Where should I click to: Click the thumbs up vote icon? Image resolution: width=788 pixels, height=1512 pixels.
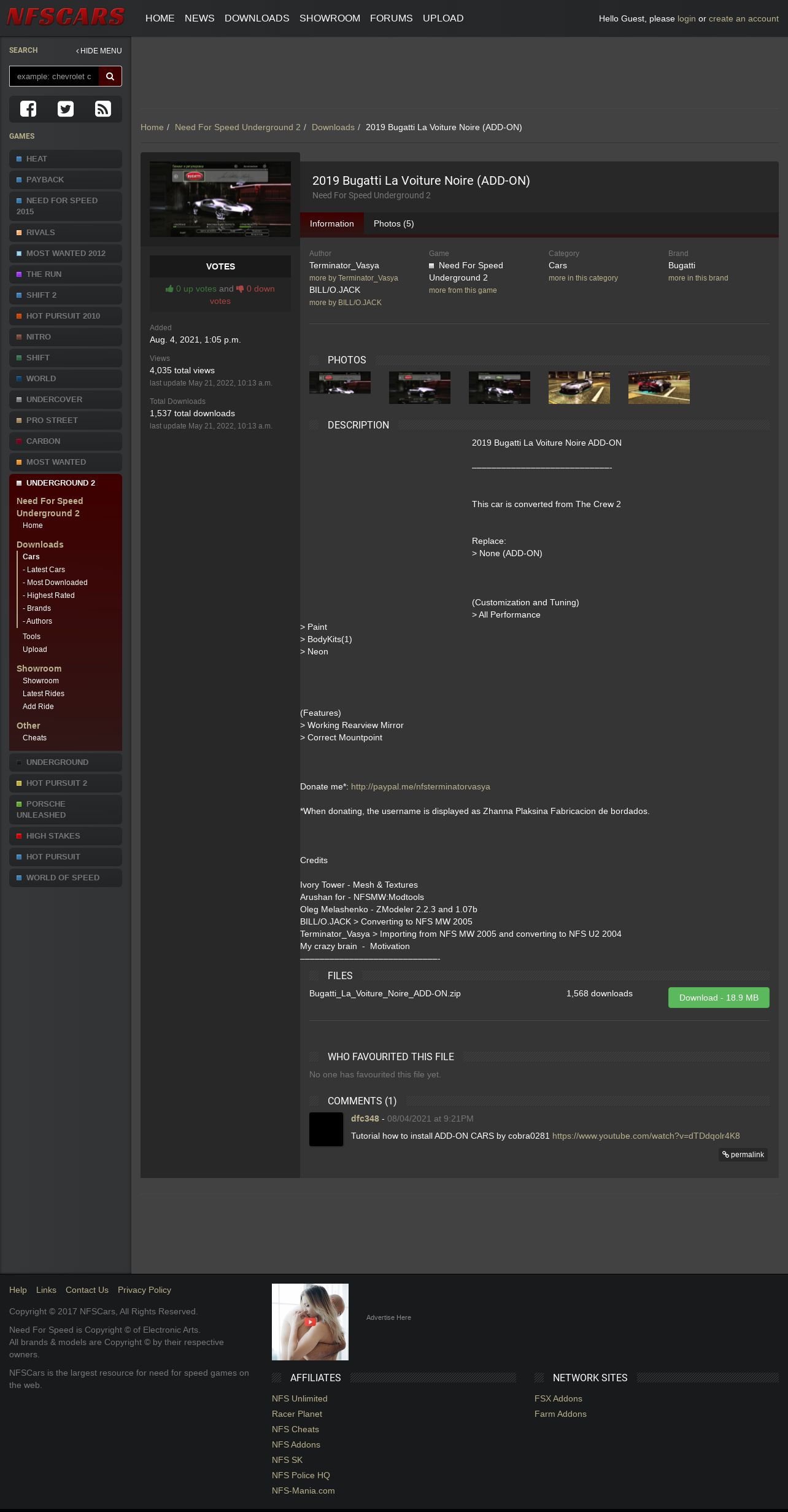[169, 289]
